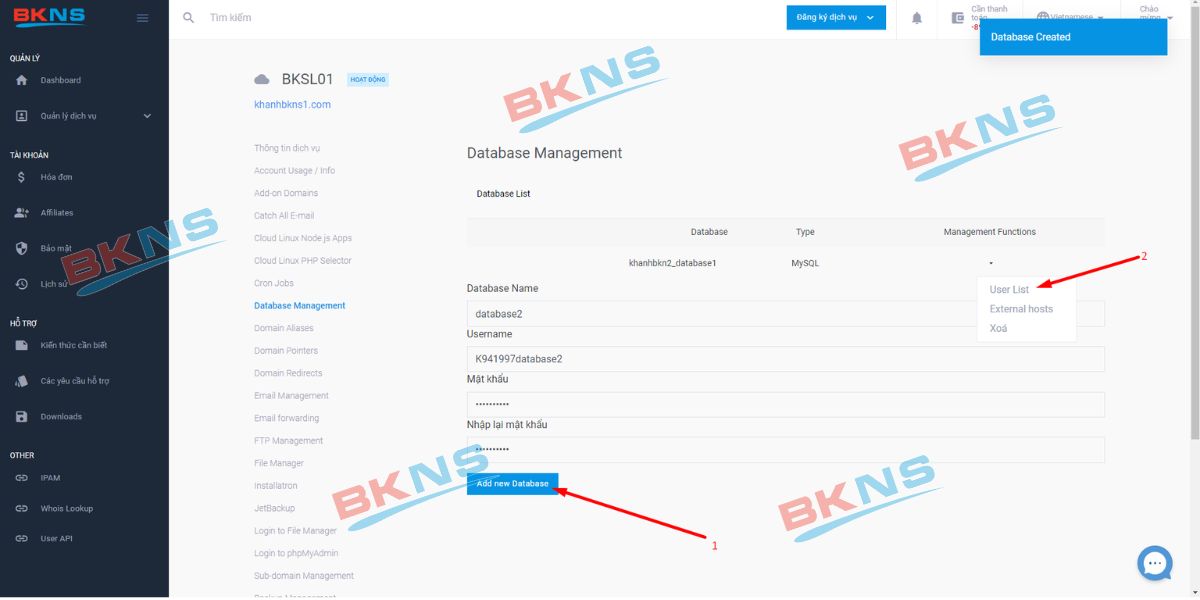This screenshot has width=1200, height=600.
Task: Click the cloud icon beside BKSL01
Action: (262, 79)
